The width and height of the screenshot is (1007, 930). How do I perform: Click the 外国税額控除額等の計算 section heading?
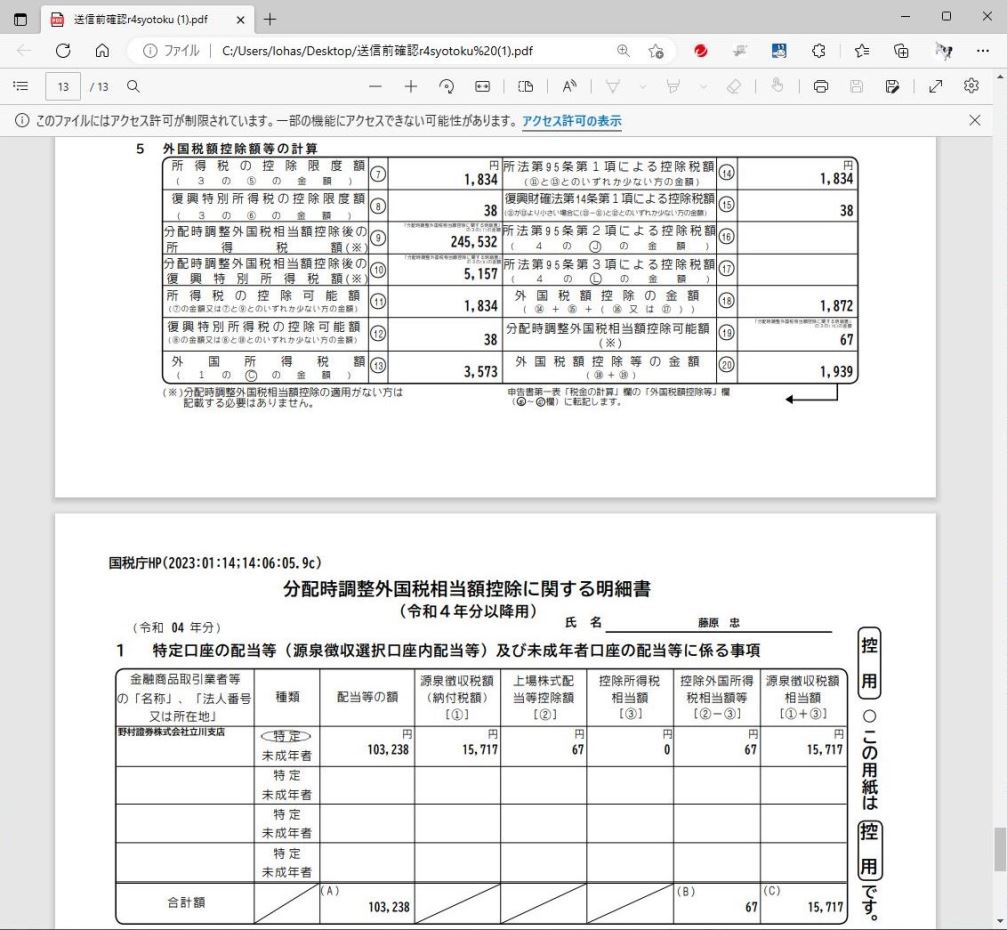240,149
